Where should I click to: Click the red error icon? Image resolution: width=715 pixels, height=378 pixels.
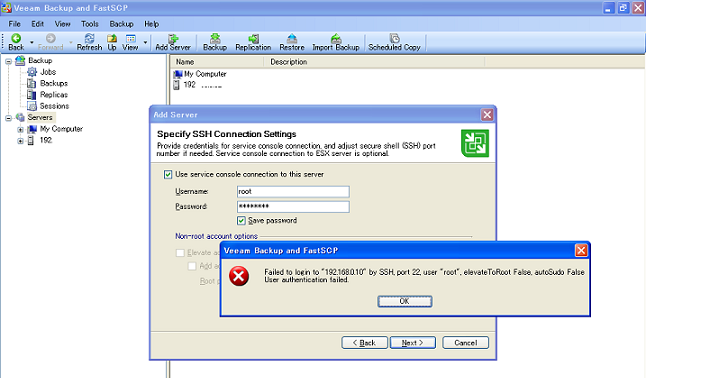point(239,276)
